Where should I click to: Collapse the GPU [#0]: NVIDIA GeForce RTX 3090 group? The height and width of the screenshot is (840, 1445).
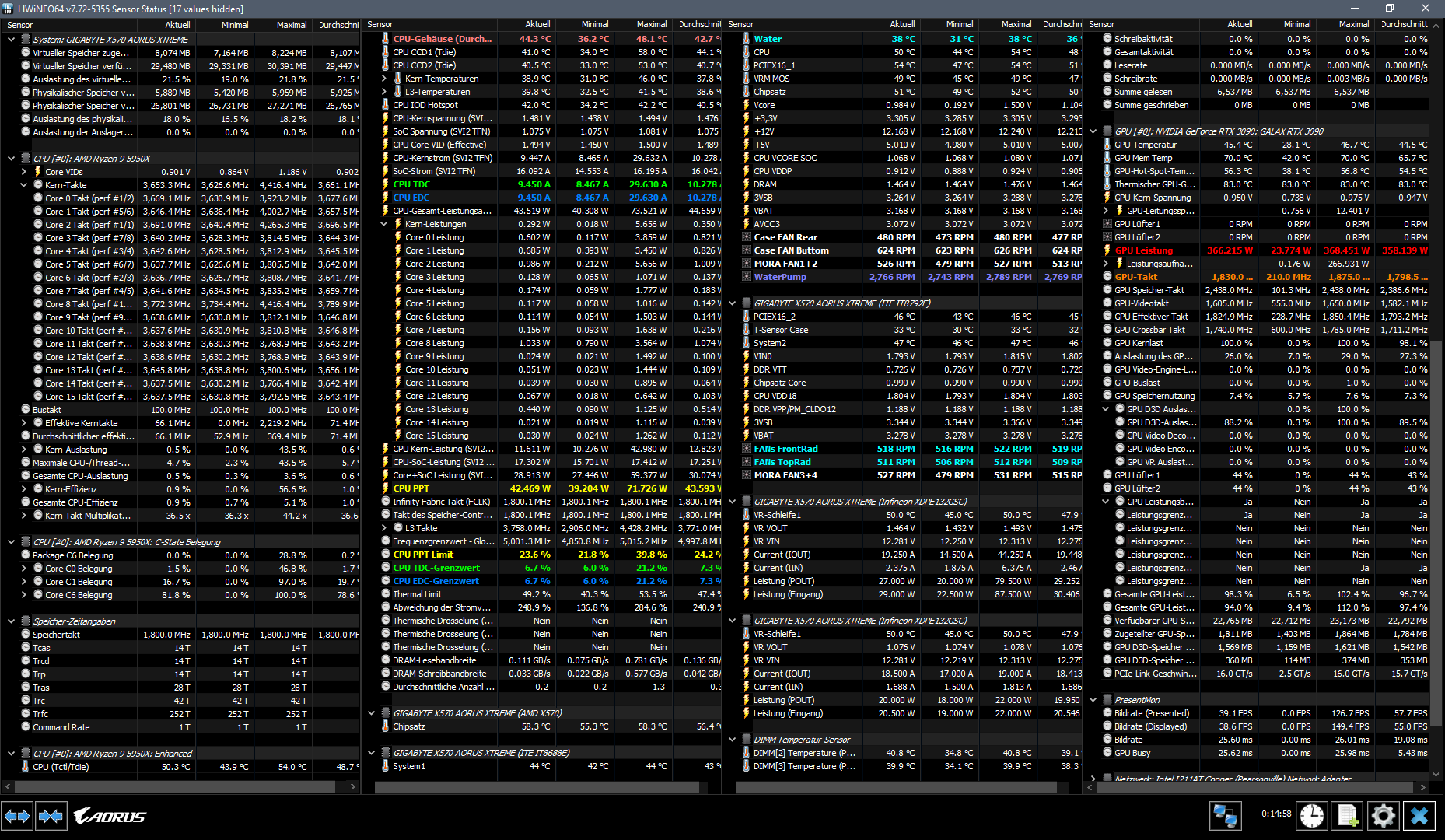point(1093,131)
